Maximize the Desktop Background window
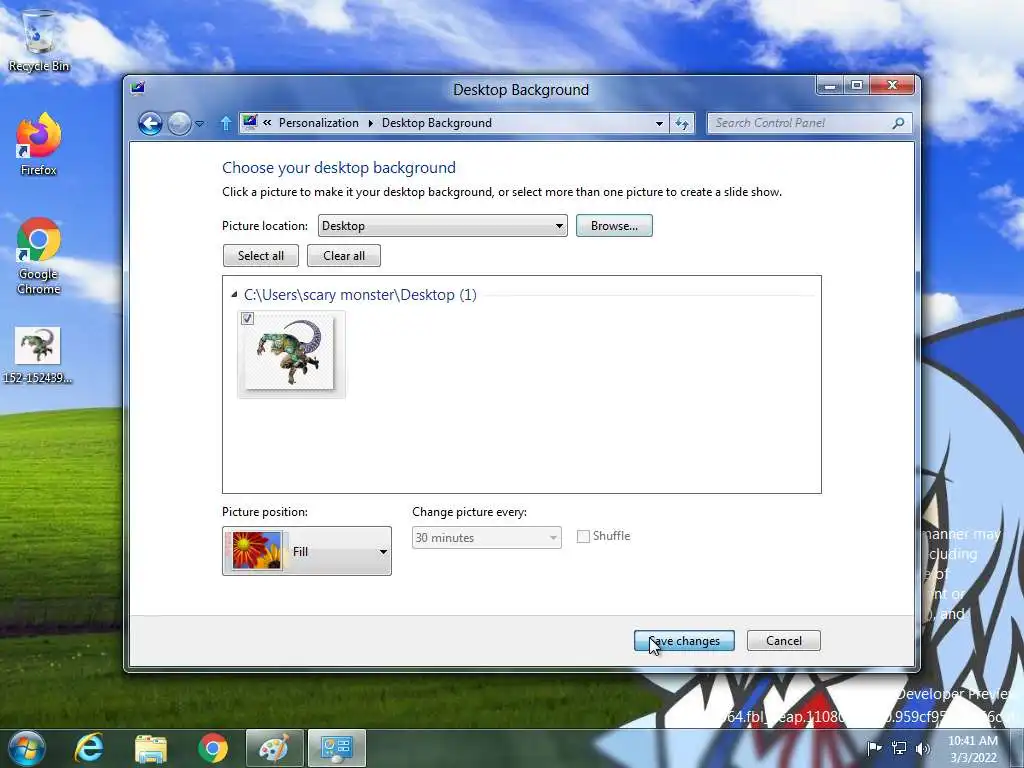This screenshot has height=768, width=1024. (x=857, y=86)
